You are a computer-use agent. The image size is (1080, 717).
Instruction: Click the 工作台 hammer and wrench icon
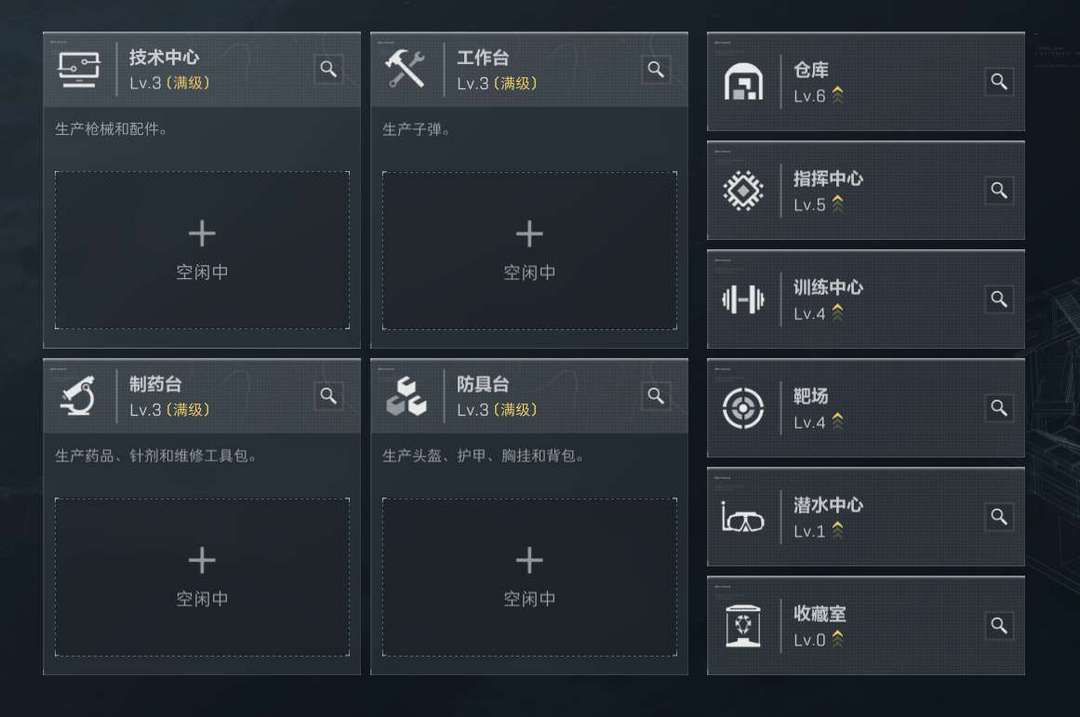[407, 69]
